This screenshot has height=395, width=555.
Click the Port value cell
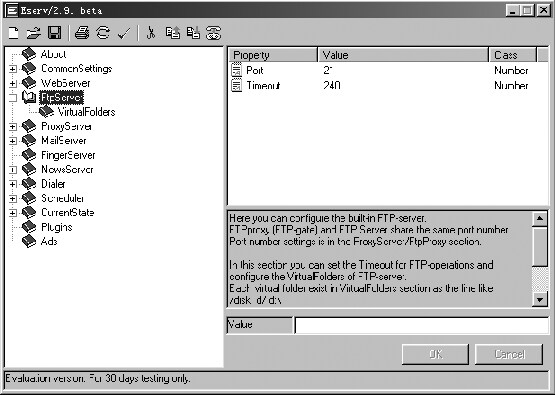328,70
